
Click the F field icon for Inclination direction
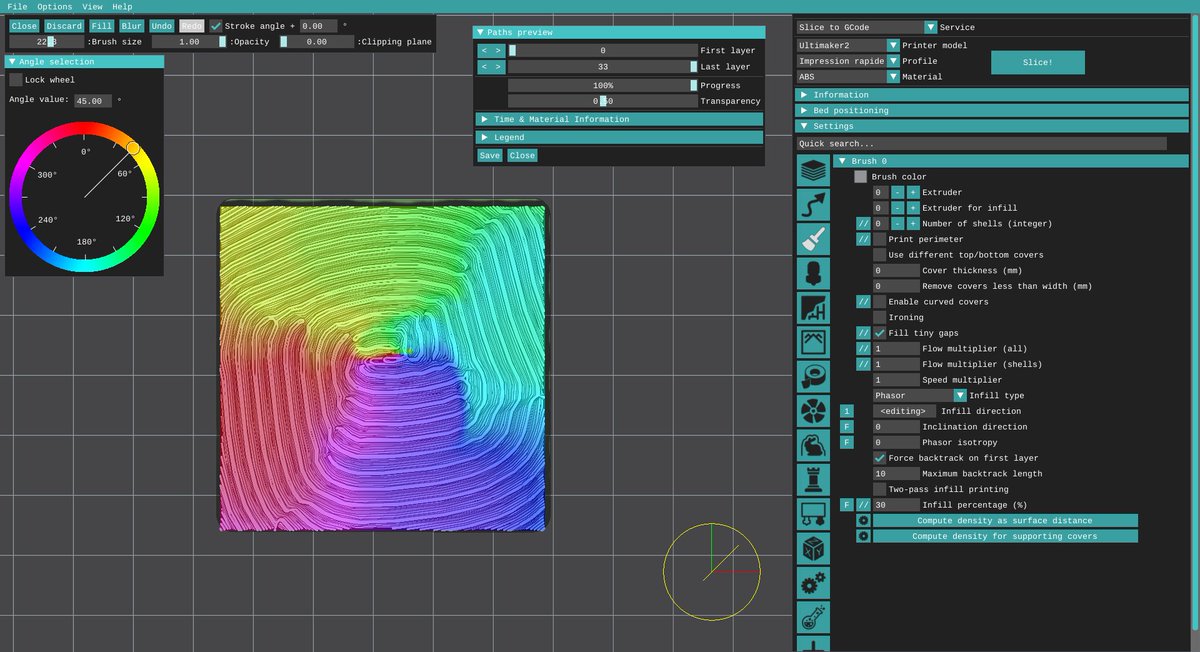point(847,426)
